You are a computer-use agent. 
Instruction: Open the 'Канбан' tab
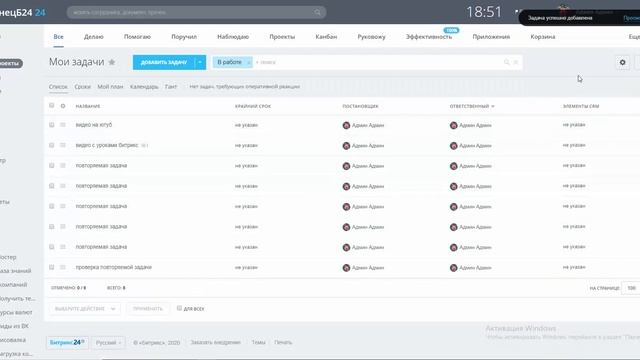(326, 37)
